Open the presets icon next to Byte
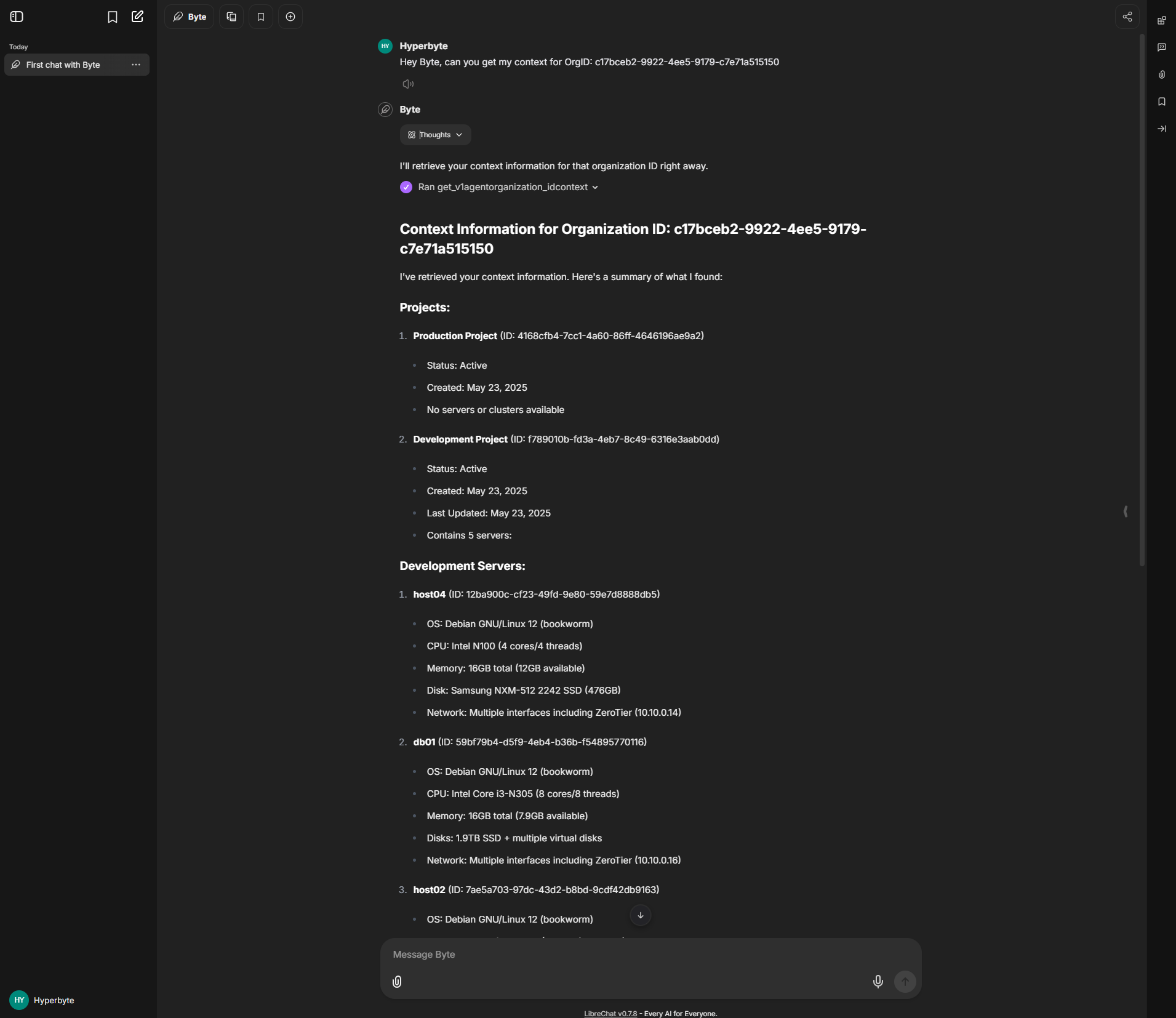 point(231,17)
